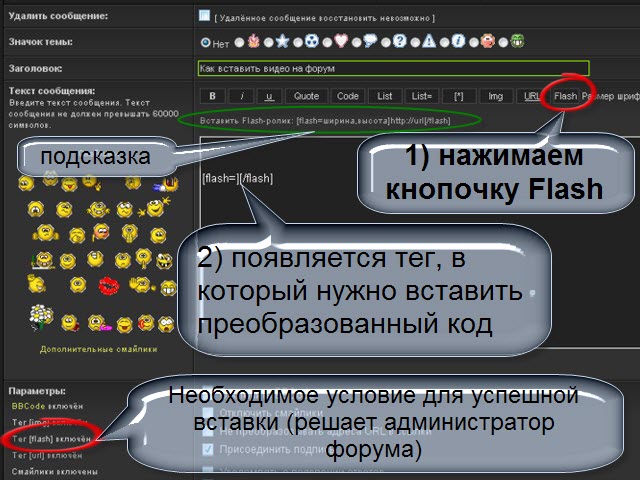Image resolution: width=640 pixels, height=480 pixels.
Task: Insert the smiley holding a red phone
Action: tap(146, 322)
